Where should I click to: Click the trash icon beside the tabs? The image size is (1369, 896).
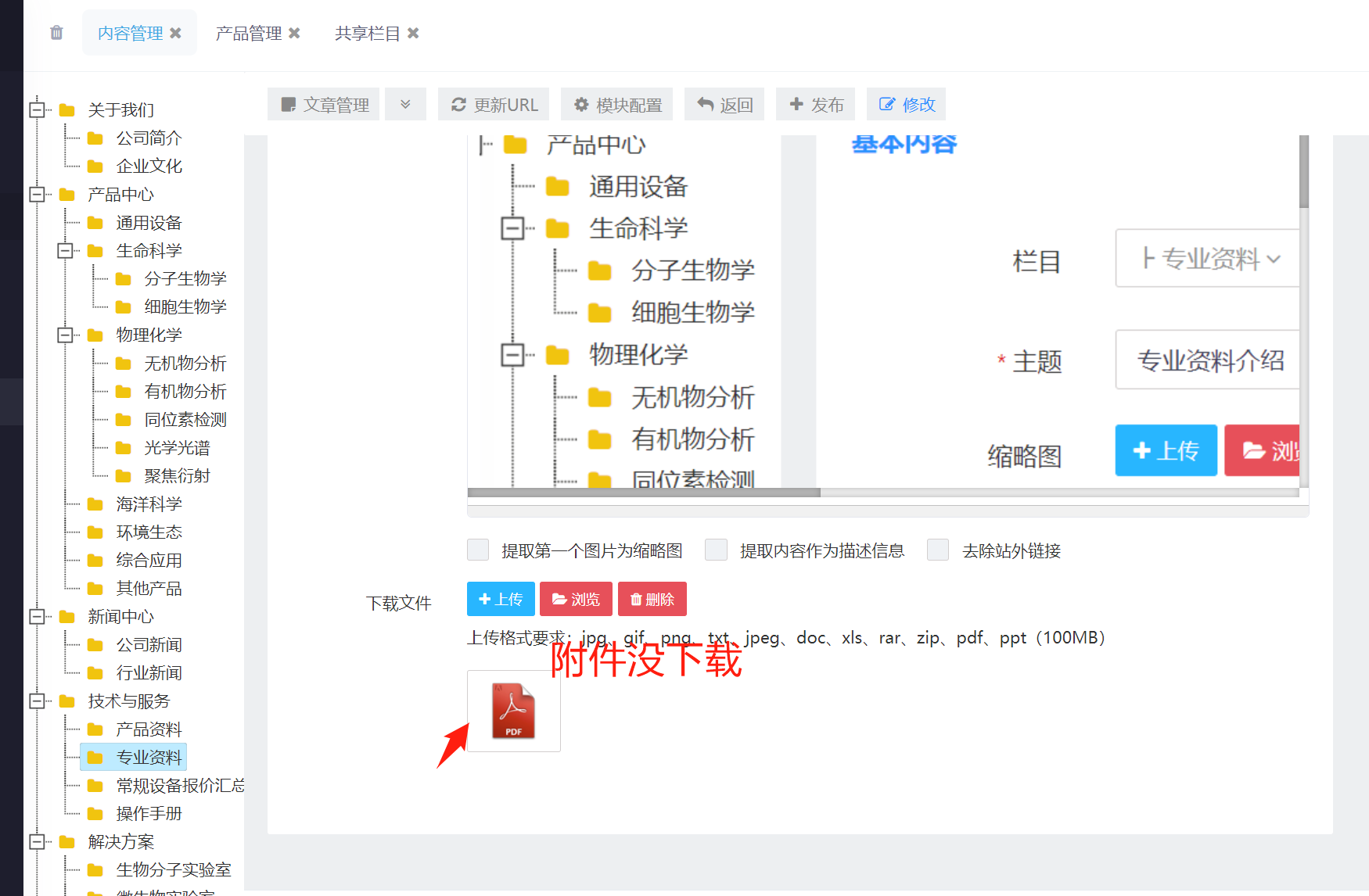click(56, 33)
